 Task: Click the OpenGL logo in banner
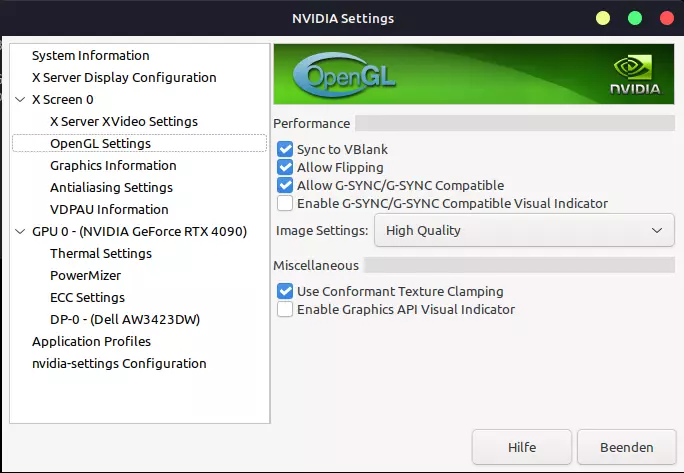tap(345, 75)
